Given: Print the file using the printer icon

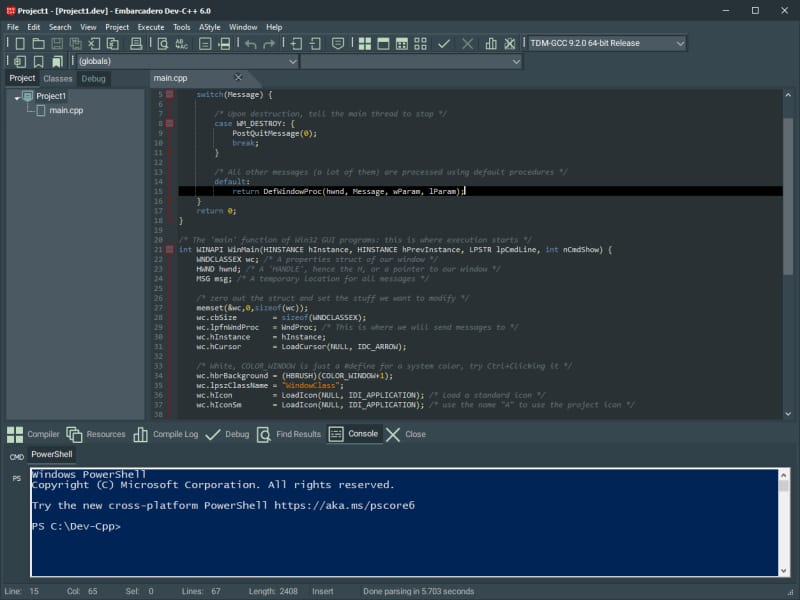Looking at the screenshot, I should pyautogui.click(x=136, y=43).
